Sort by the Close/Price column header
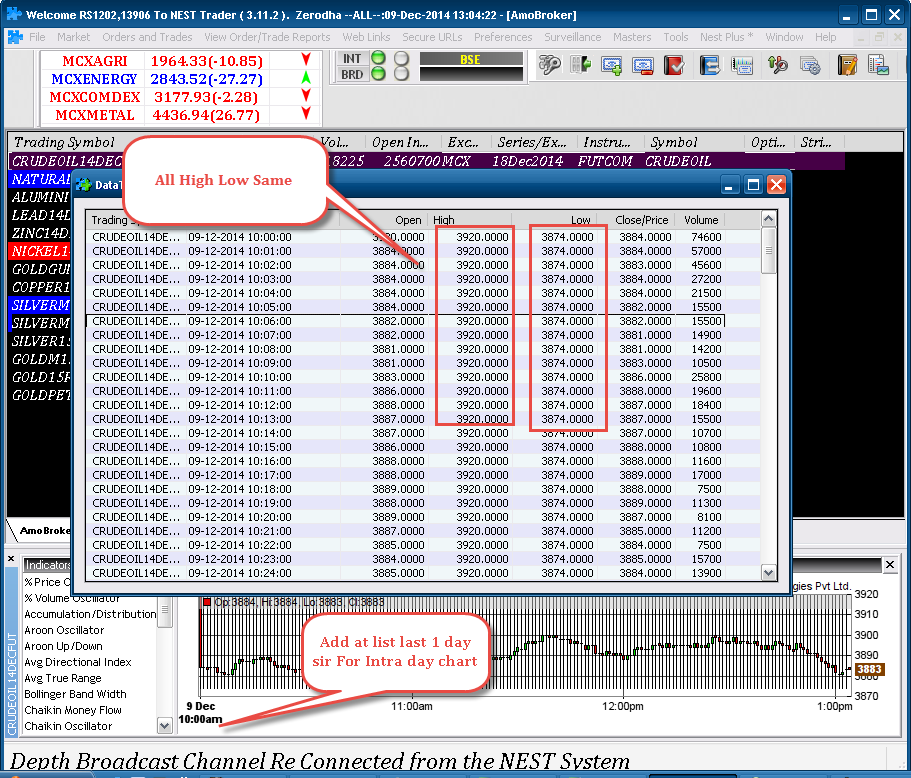Image resolution: width=911 pixels, height=778 pixels. pyautogui.click(x=641, y=220)
